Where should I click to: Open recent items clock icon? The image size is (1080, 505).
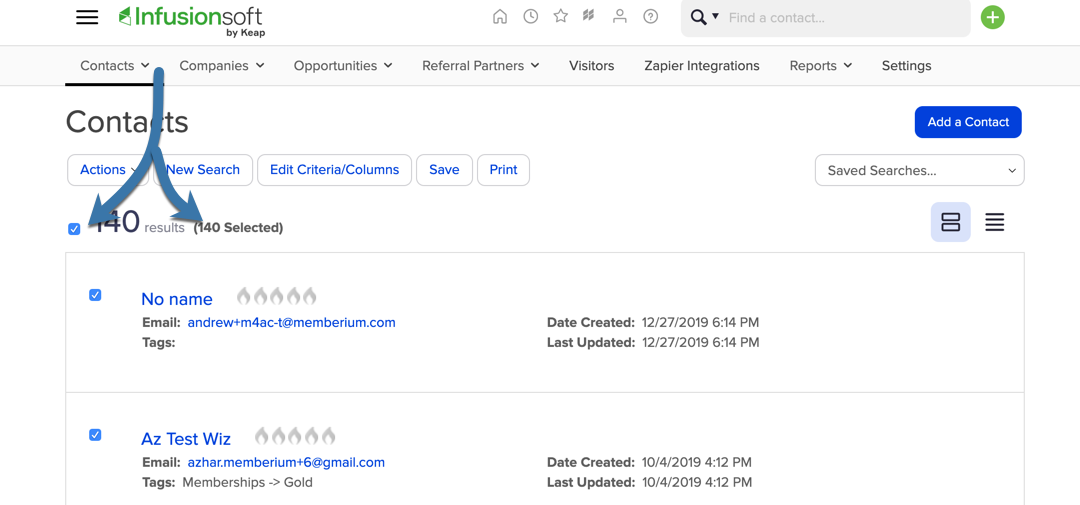coord(530,17)
